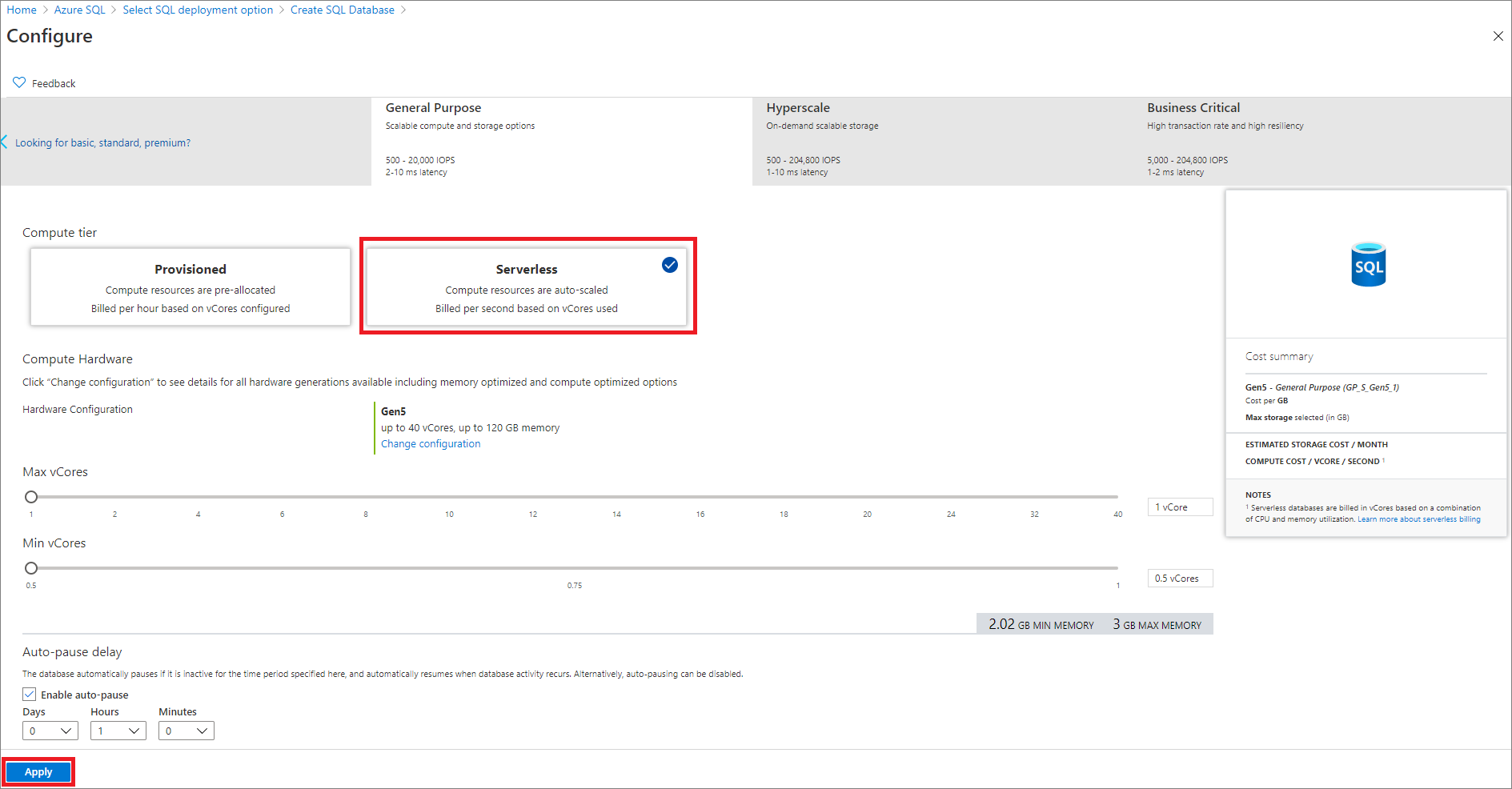Click the Apply button
Image resolution: width=1512 pixels, height=789 pixels.
[38, 771]
